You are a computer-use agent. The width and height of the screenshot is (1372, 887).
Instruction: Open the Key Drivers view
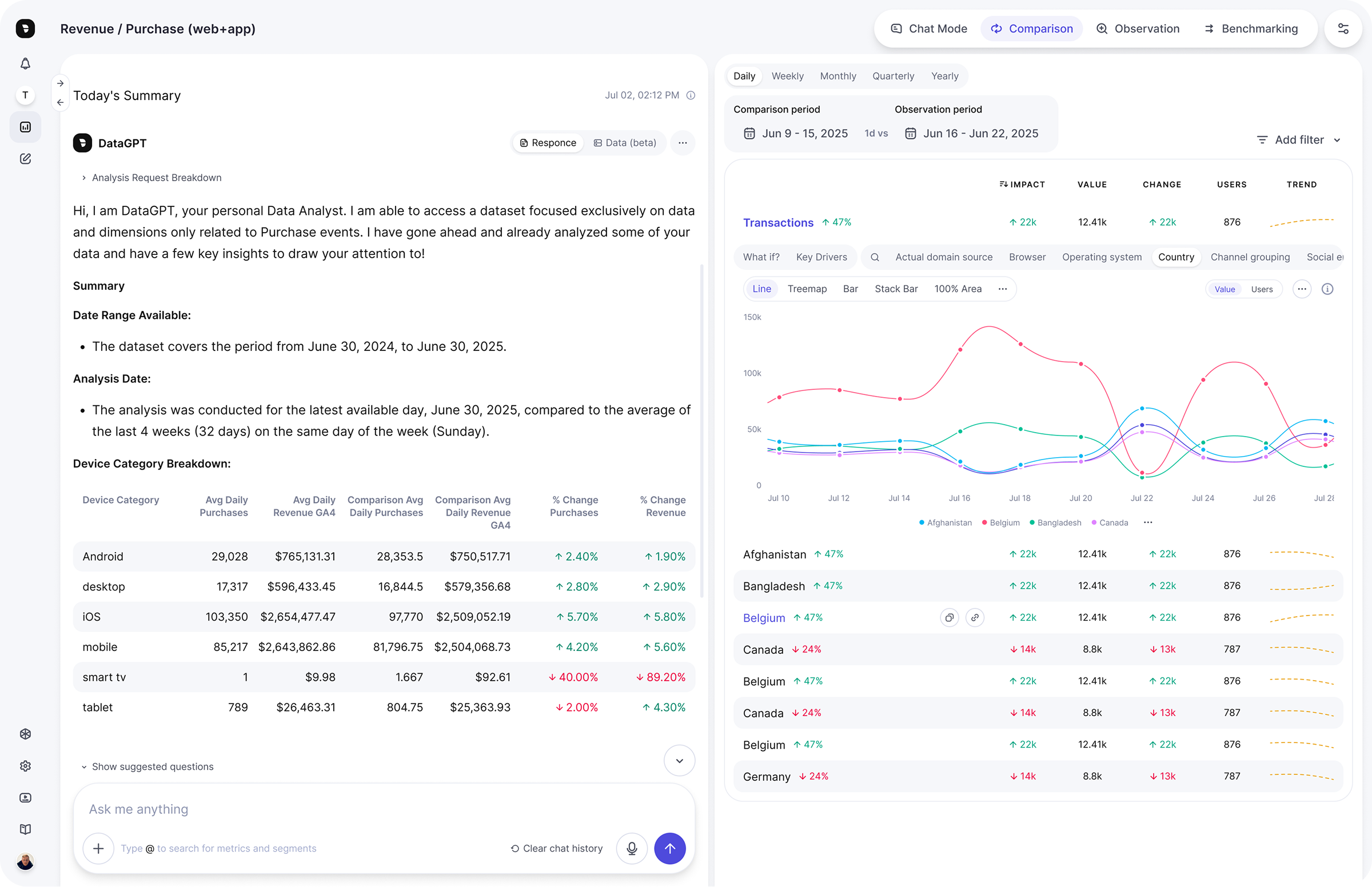[x=821, y=257]
